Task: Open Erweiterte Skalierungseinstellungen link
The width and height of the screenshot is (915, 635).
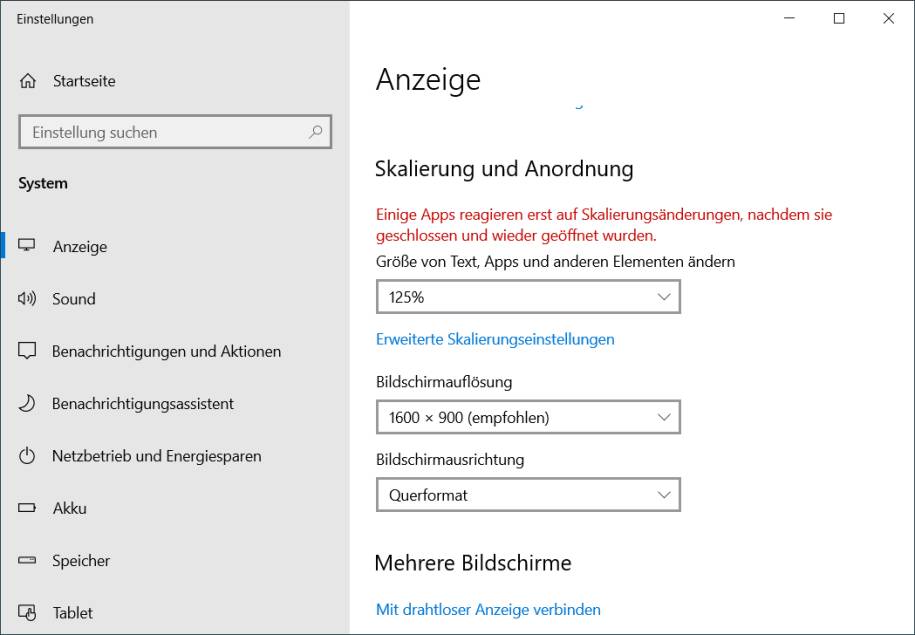Action: coord(495,339)
